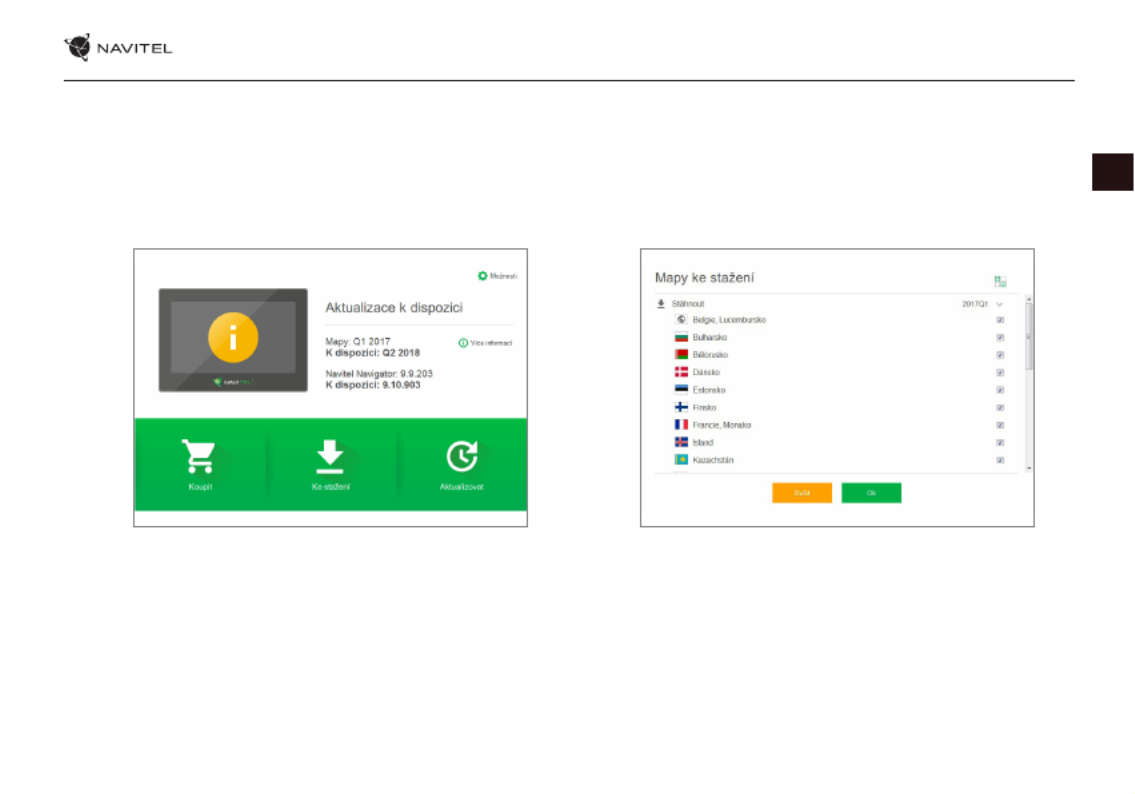1135x794 pixels.
Task: Select the 'Estonsko' row label
Action: [709, 390]
